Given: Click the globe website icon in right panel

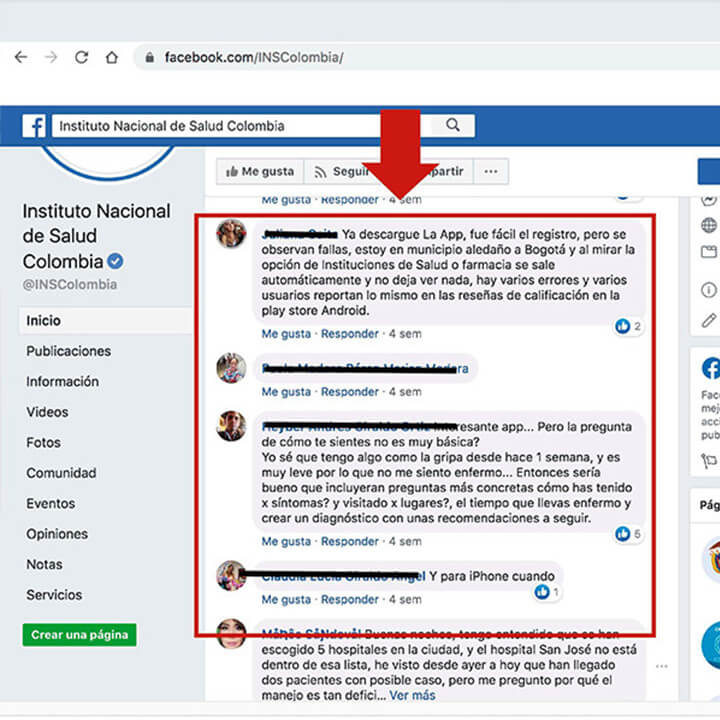Looking at the screenshot, I should tap(709, 225).
